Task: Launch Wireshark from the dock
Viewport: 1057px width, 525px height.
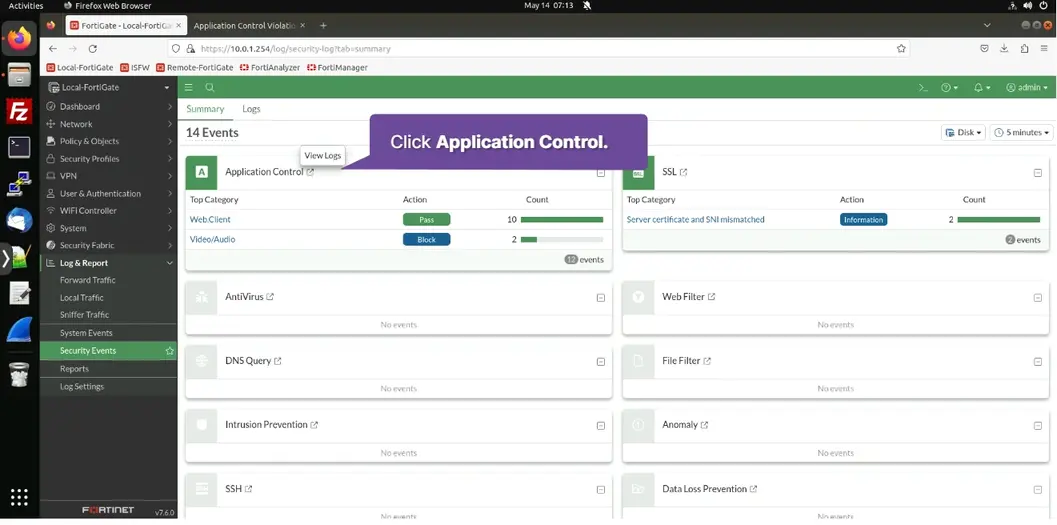Action: [20, 330]
